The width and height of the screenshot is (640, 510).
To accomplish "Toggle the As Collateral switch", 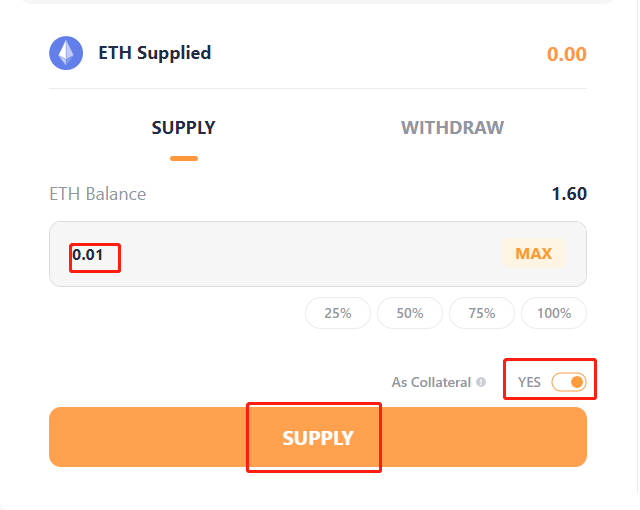I will point(568,382).
